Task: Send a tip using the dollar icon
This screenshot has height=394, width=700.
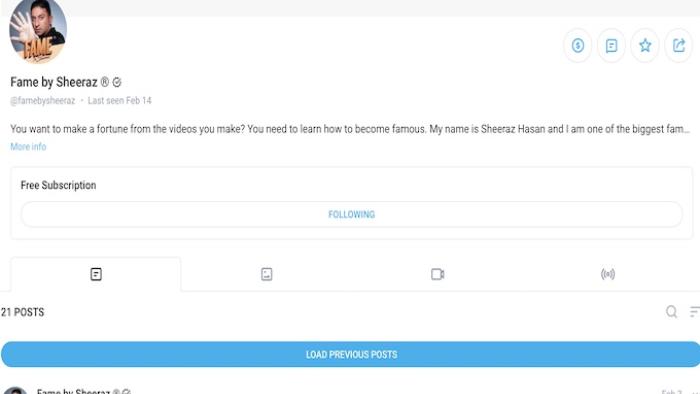Action: [x=578, y=45]
